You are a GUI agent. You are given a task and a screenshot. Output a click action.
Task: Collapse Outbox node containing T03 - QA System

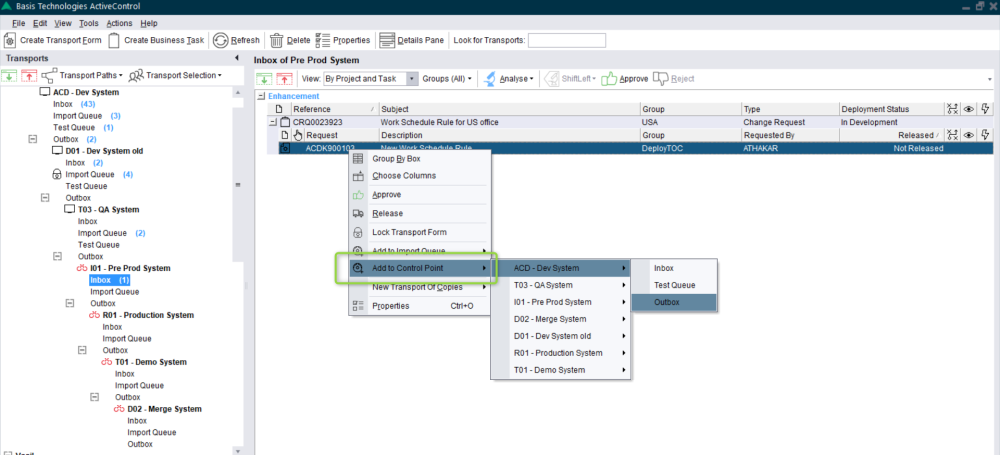point(45,198)
